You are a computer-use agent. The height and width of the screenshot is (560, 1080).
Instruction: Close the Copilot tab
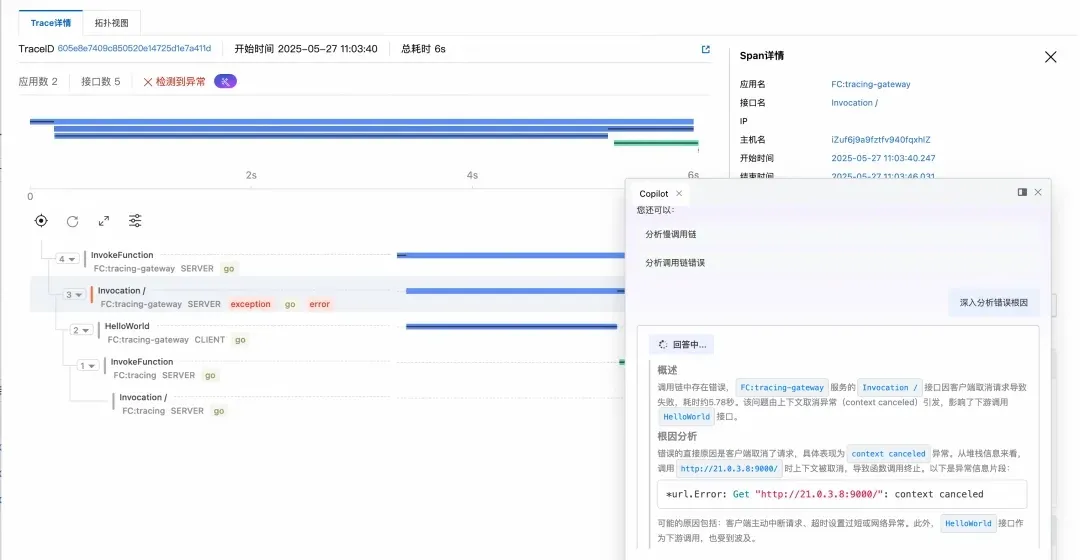(x=679, y=194)
